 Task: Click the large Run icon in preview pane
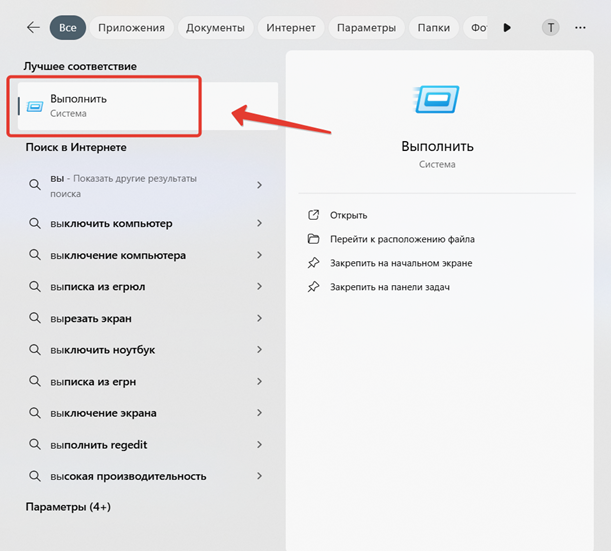click(x=437, y=102)
